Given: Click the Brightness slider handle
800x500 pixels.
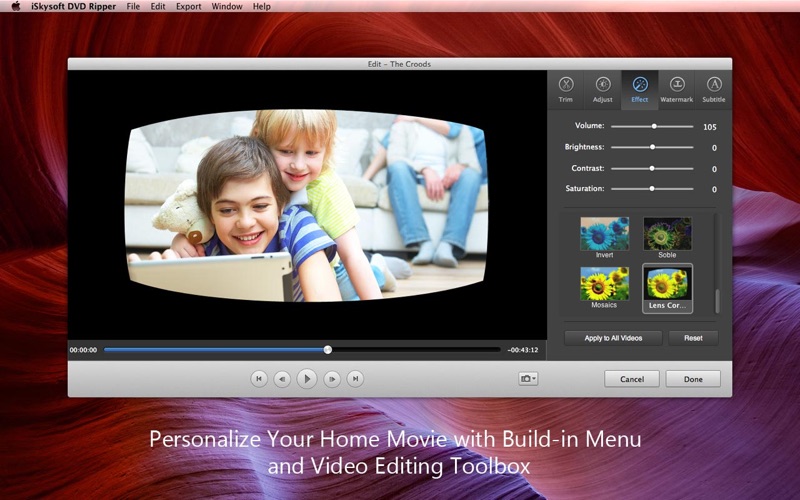Looking at the screenshot, I should [652, 147].
